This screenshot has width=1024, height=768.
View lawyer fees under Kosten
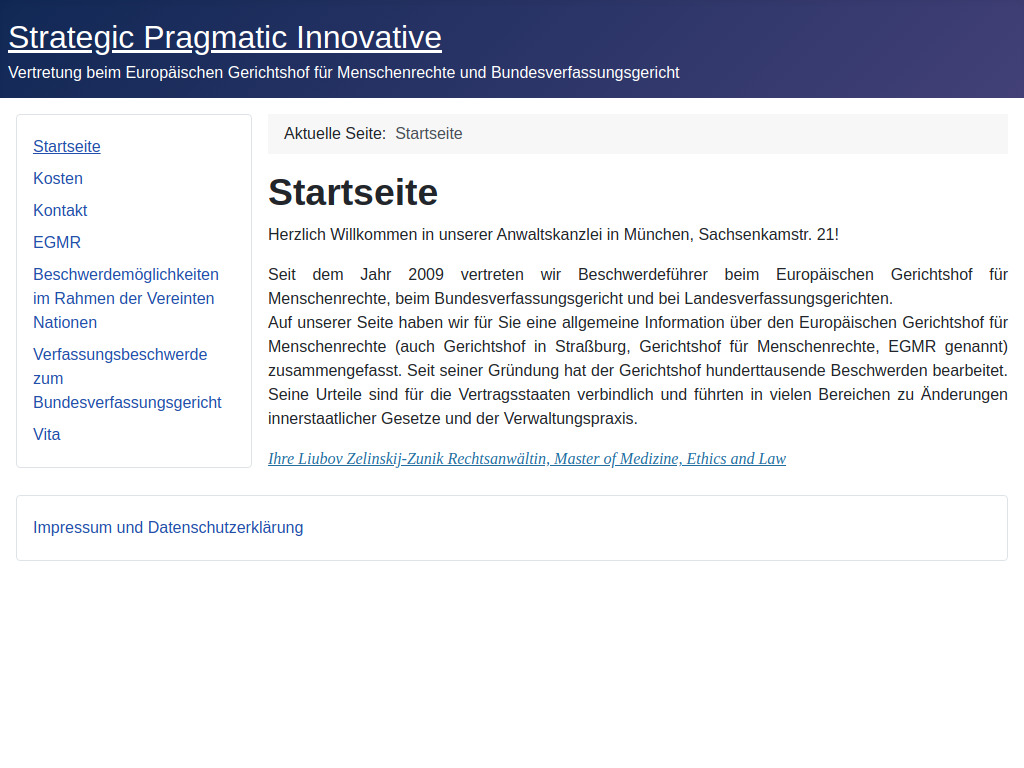tap(58, 178)
